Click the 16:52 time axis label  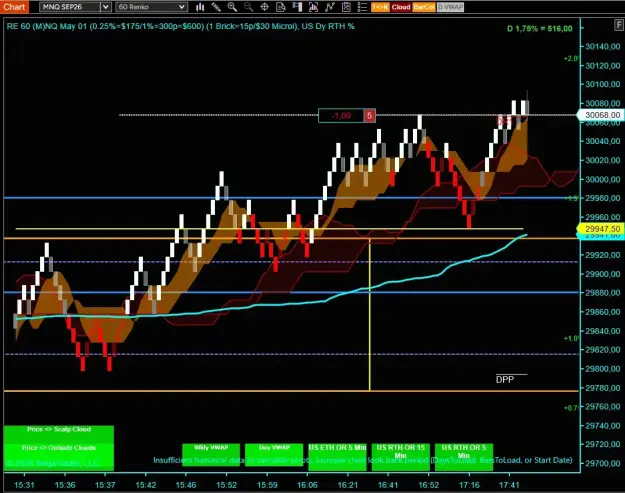[x=428, y=485]
